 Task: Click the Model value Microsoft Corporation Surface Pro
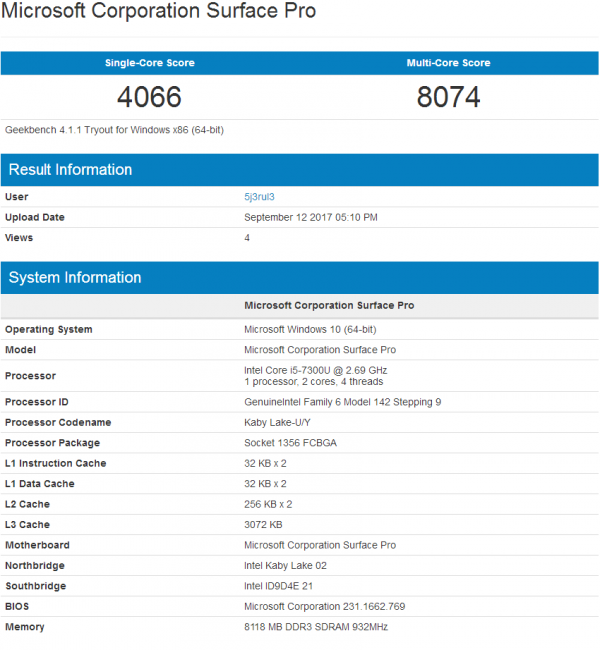pos(320,350)
